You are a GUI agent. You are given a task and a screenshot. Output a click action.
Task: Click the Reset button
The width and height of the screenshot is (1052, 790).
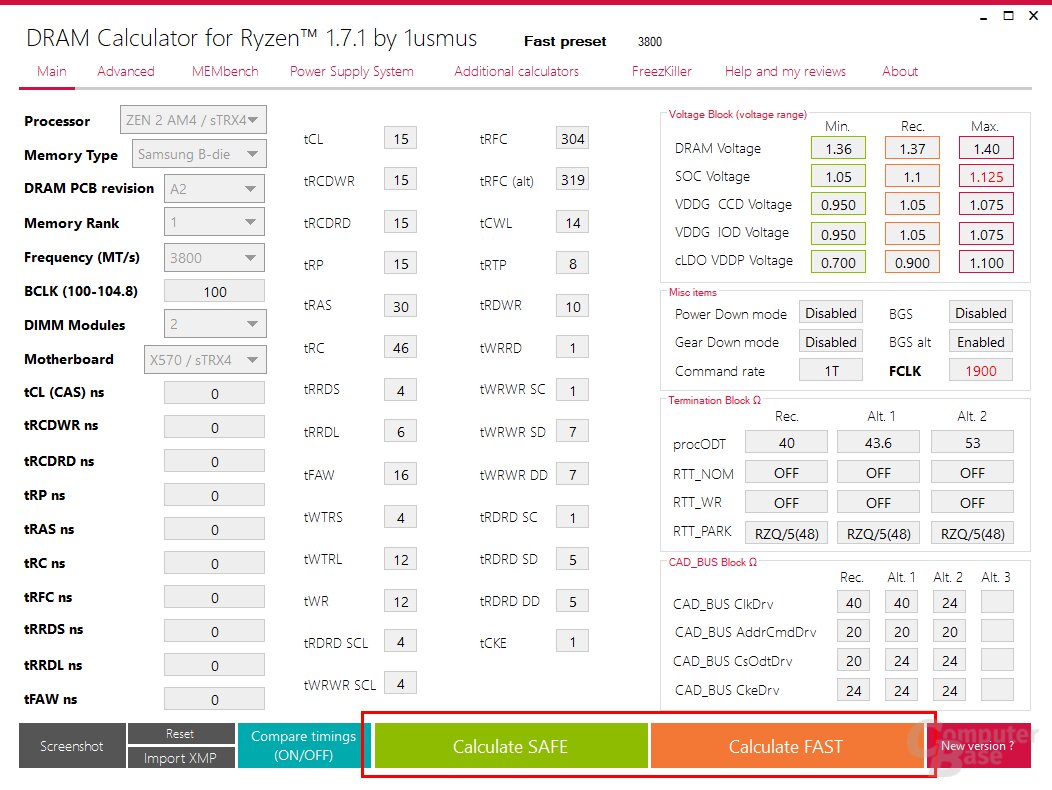pyautogui.click(x=180, y=734)
